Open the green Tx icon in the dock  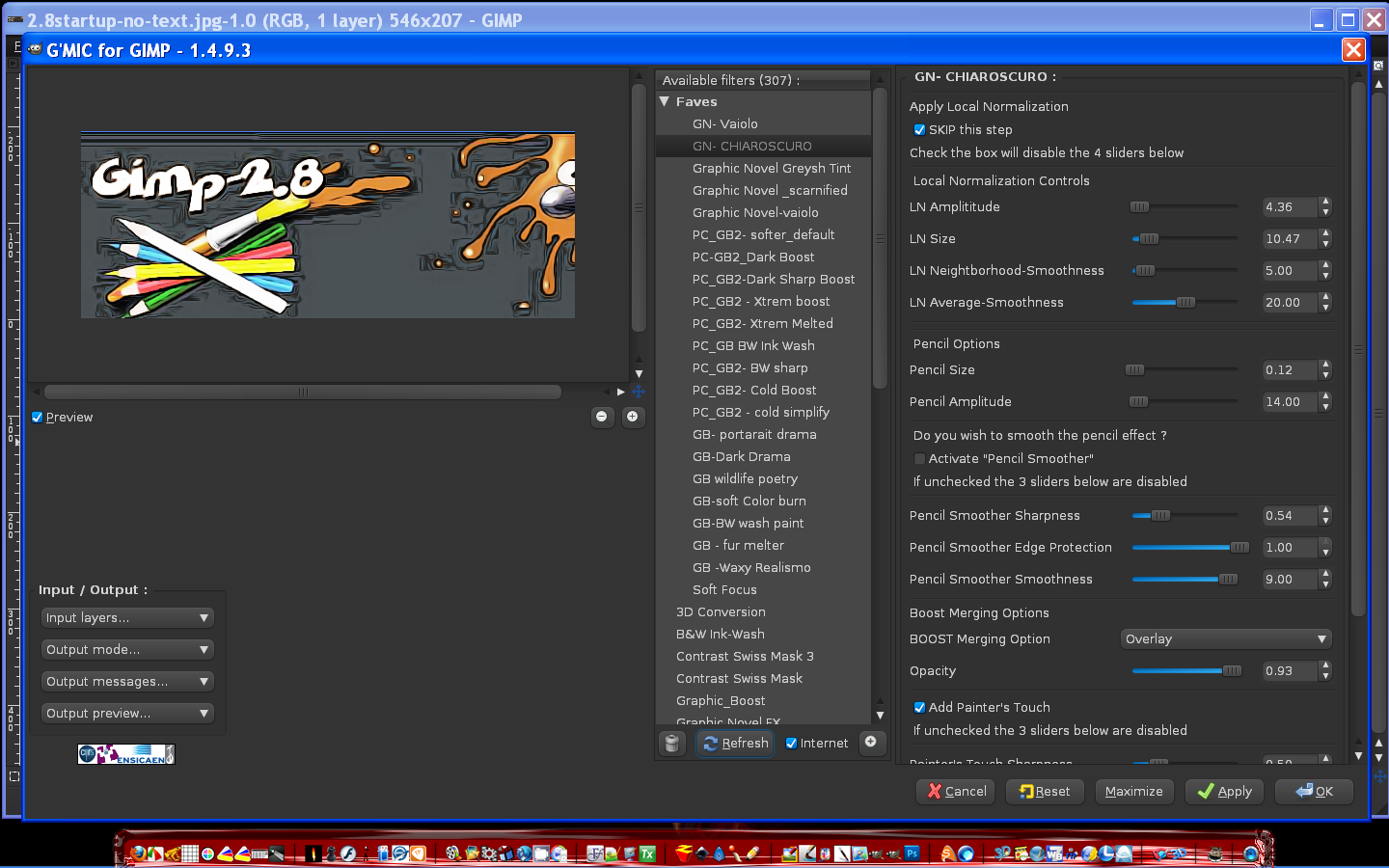647,854
